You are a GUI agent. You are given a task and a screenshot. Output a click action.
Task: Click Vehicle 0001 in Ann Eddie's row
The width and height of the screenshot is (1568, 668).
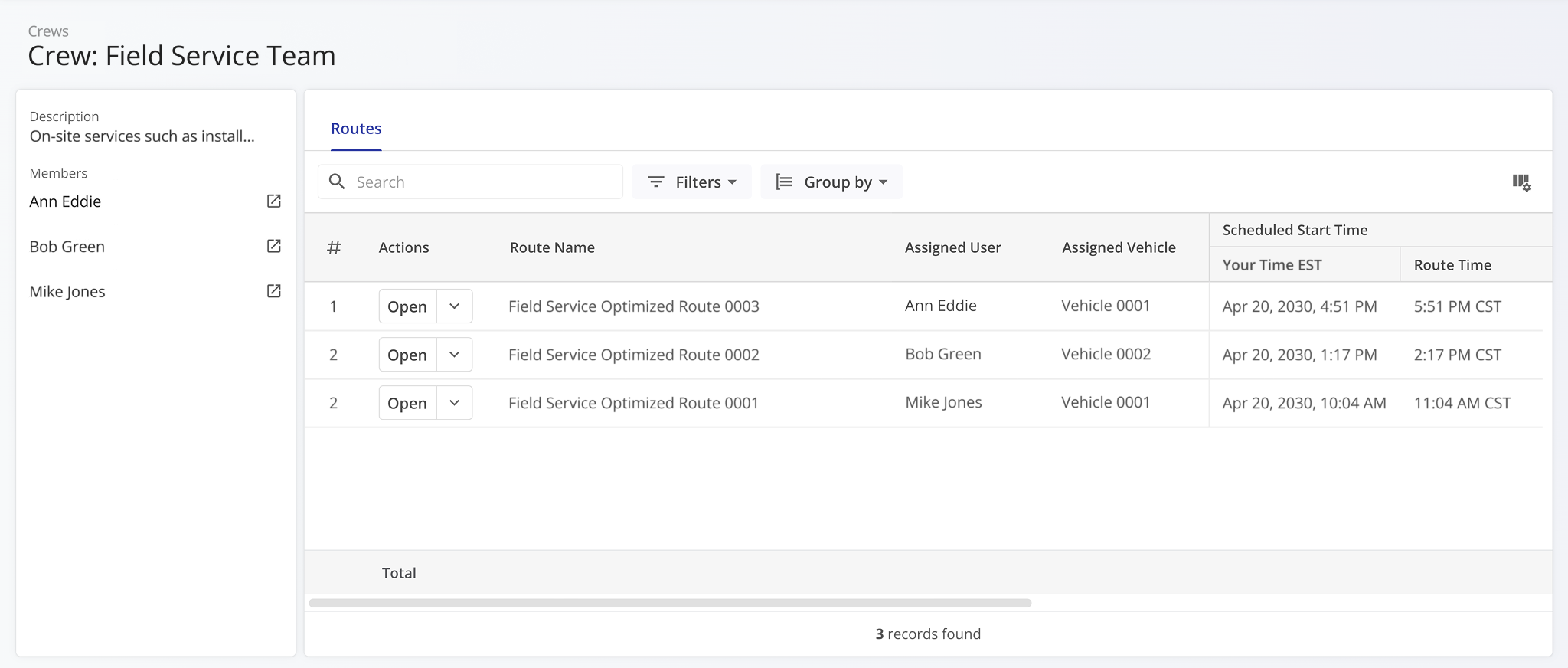pos(1106,306)
